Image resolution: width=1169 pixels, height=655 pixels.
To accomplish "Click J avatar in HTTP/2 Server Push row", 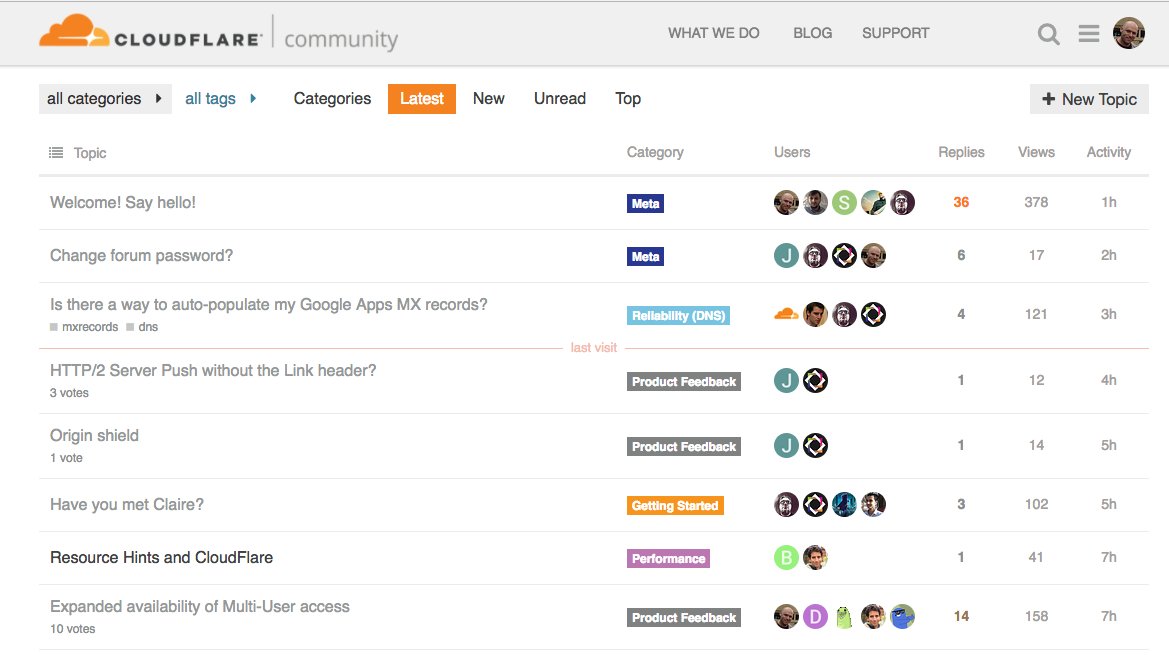I will coord(786,381).
